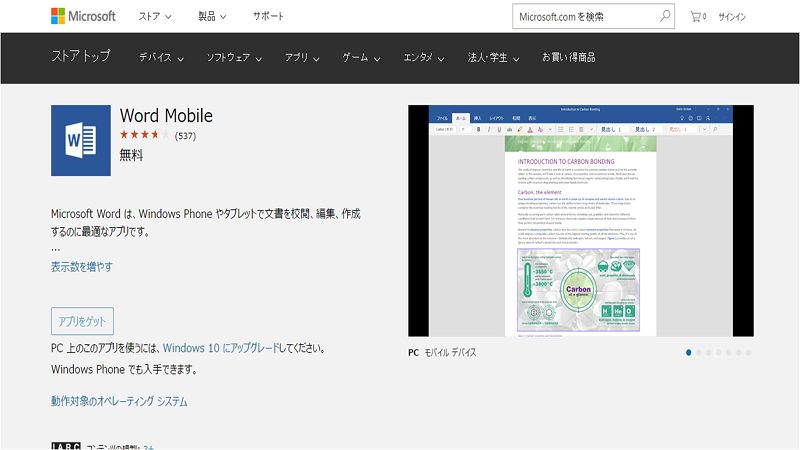The image size is (800, 450).
Task: Open お買い得商品 menu item
Action: tap(568, 58)
